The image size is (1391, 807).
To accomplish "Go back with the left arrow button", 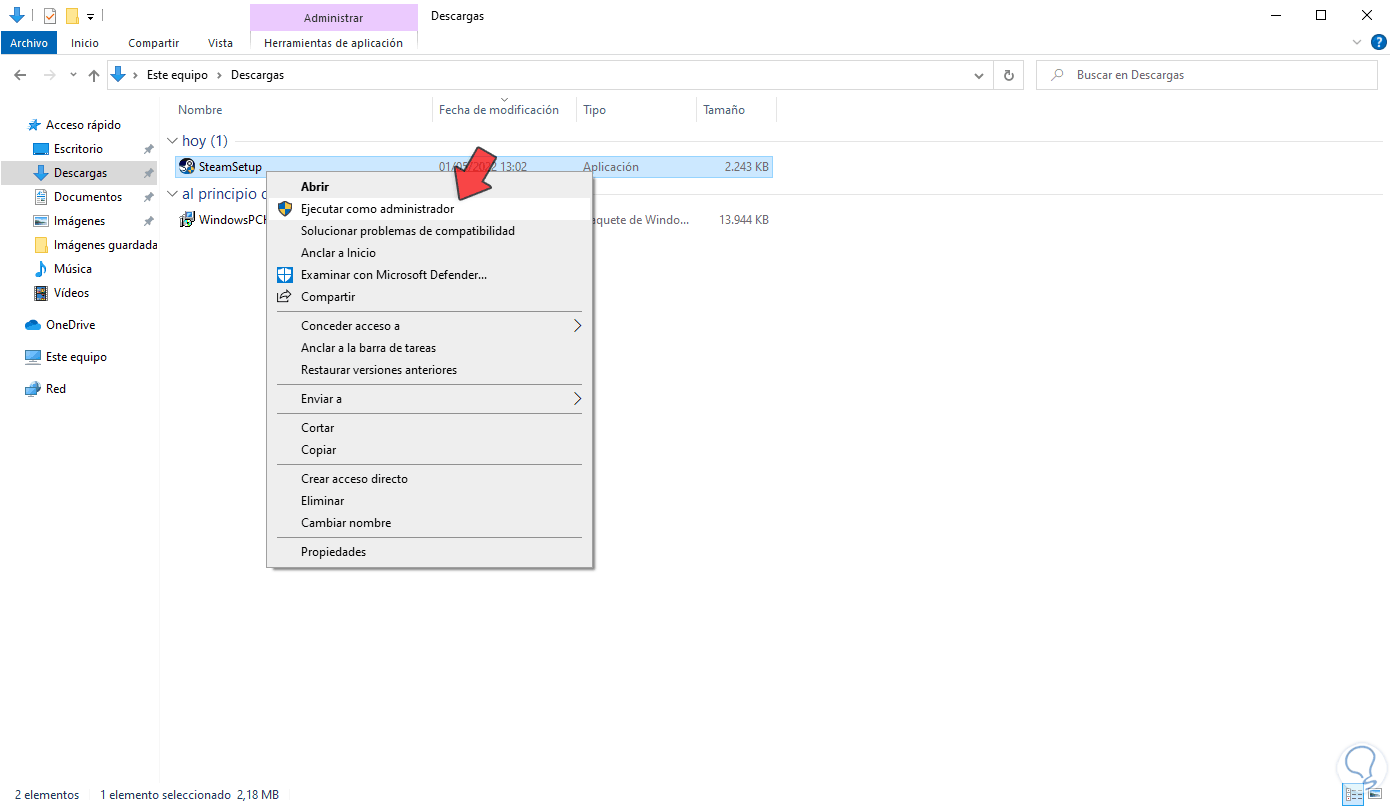I will [20, 75].
